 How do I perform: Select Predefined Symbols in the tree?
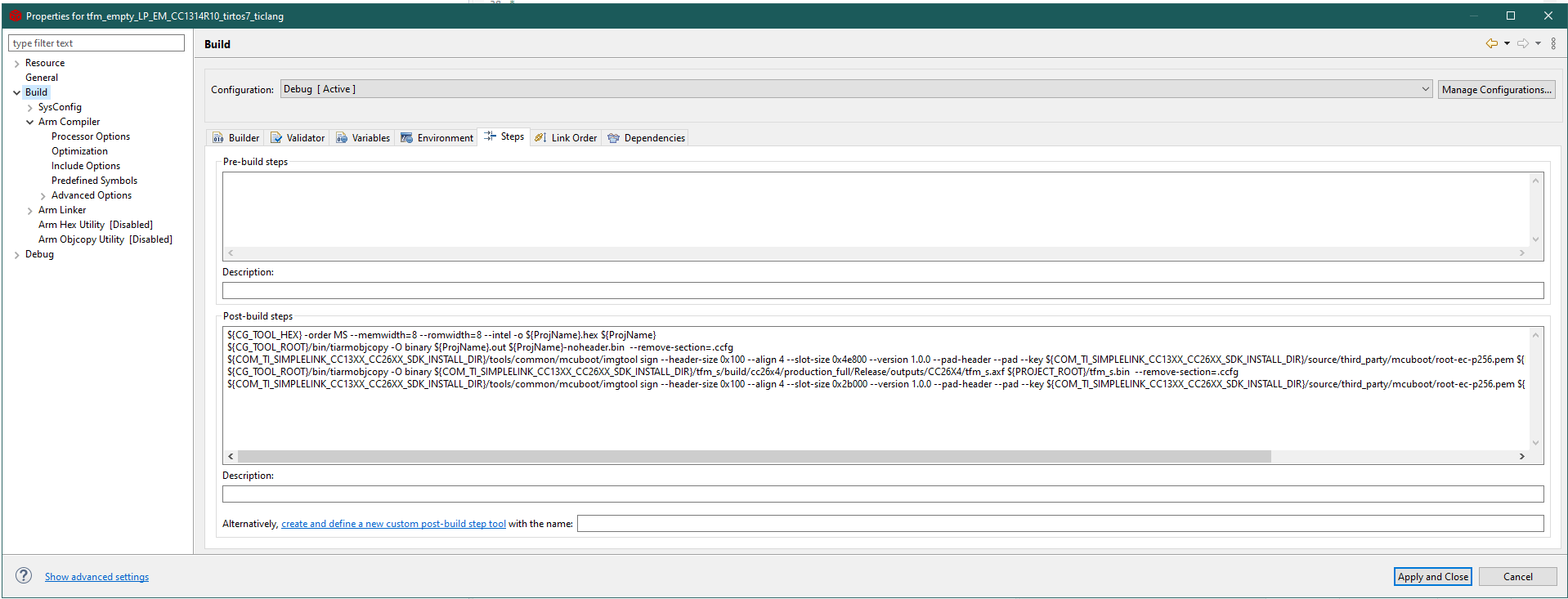point(94,181)
